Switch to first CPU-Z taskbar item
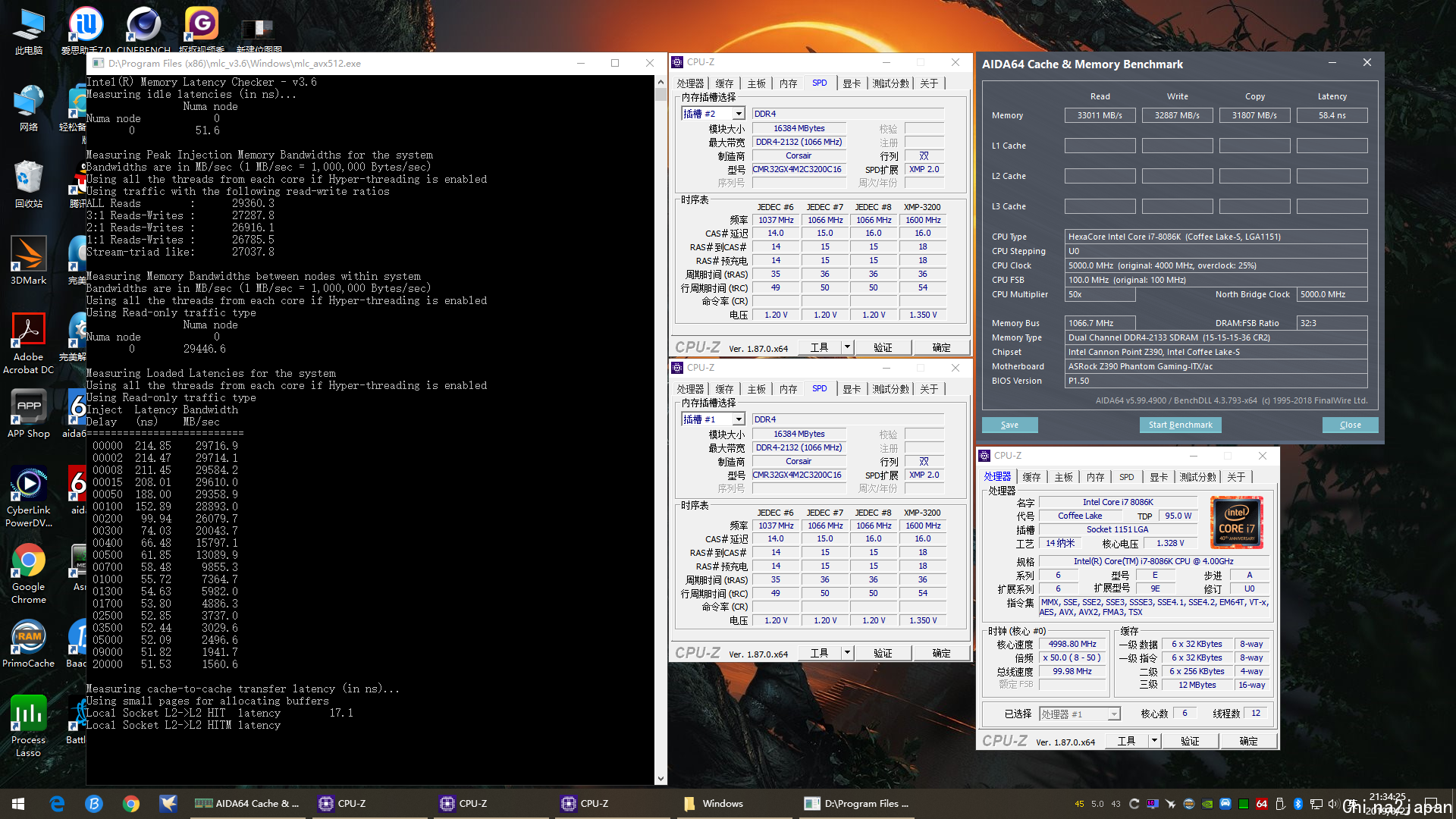 369,804
